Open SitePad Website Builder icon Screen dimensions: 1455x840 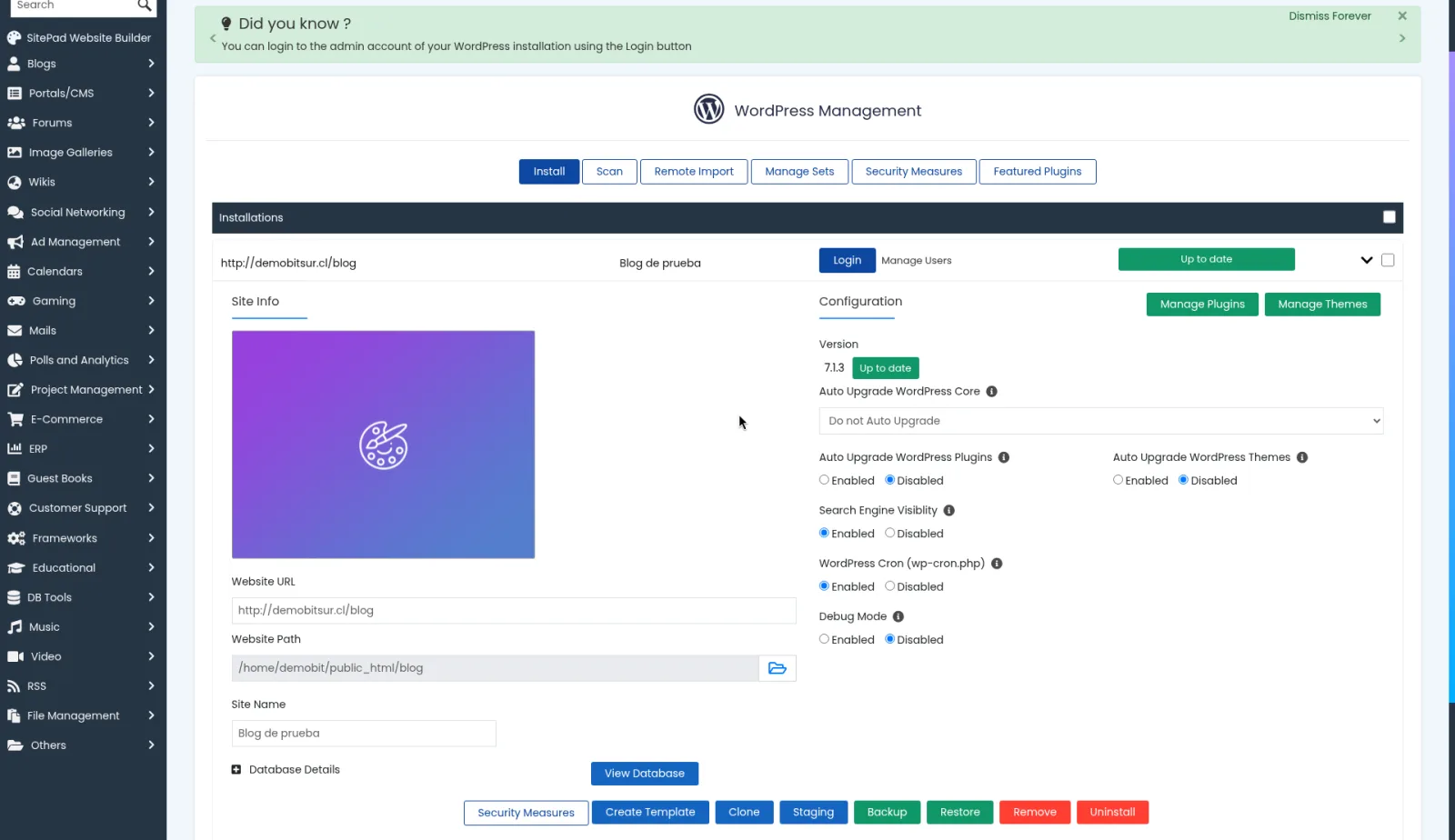point(14,38)
